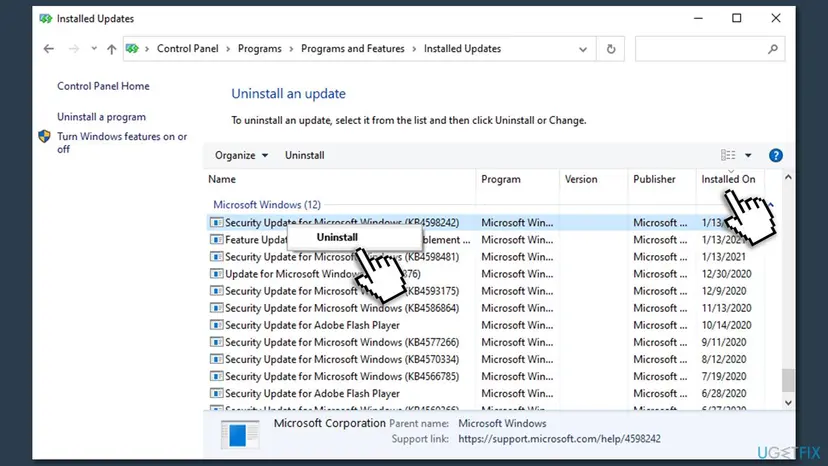
Task: Click the icon of the 10/14/2020 Flash Player update
Action: 217,325
